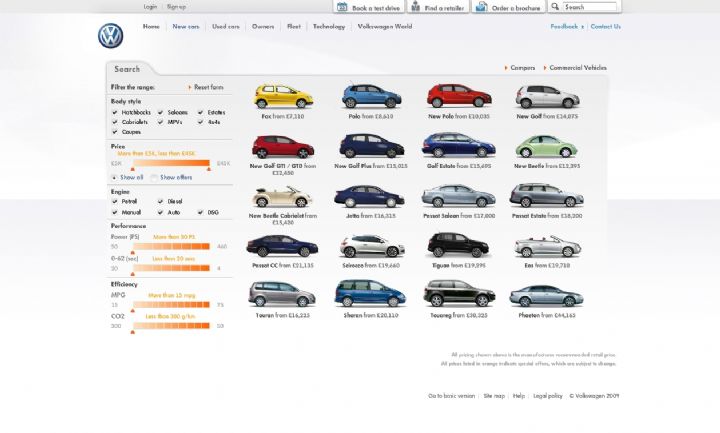Select the Passat Estate car image

pos(546,195)
